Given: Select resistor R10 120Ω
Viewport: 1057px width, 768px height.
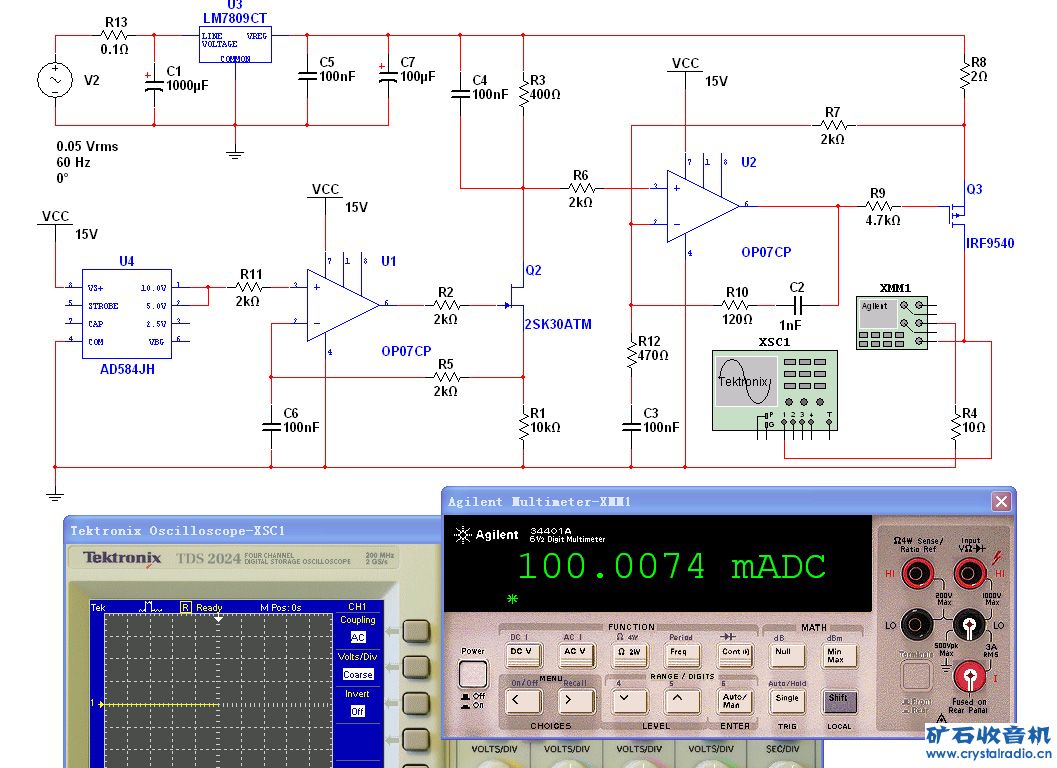Looking at the screenshot, I should (x=735, y=305).
